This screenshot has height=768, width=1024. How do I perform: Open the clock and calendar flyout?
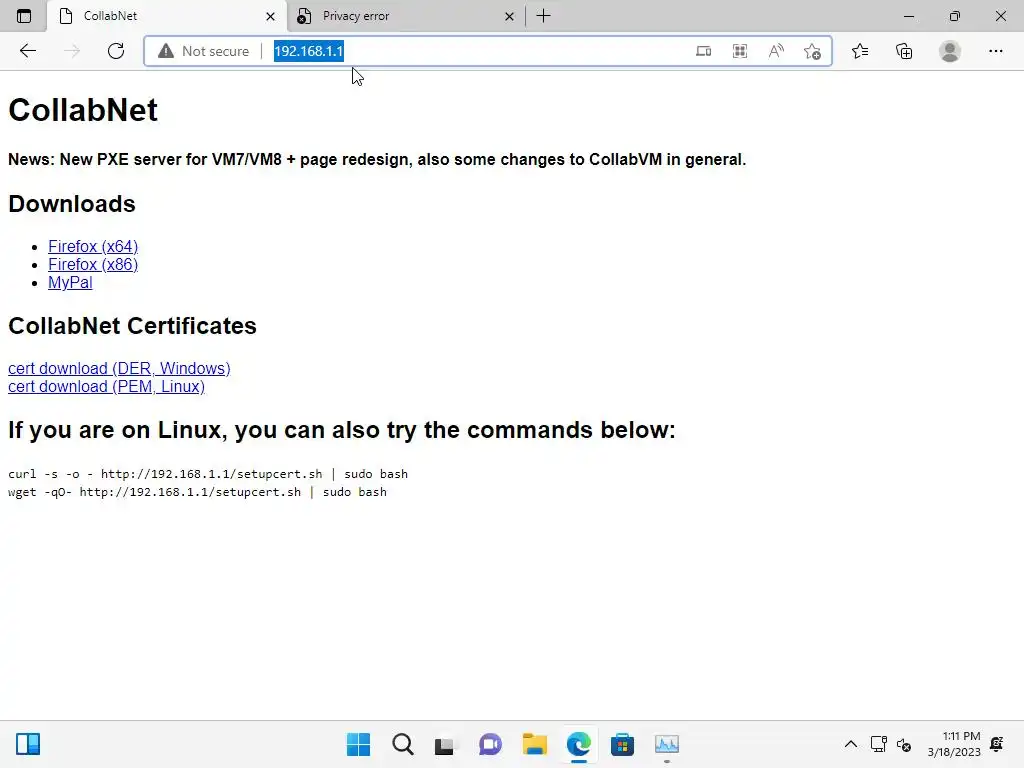point(953,744)
